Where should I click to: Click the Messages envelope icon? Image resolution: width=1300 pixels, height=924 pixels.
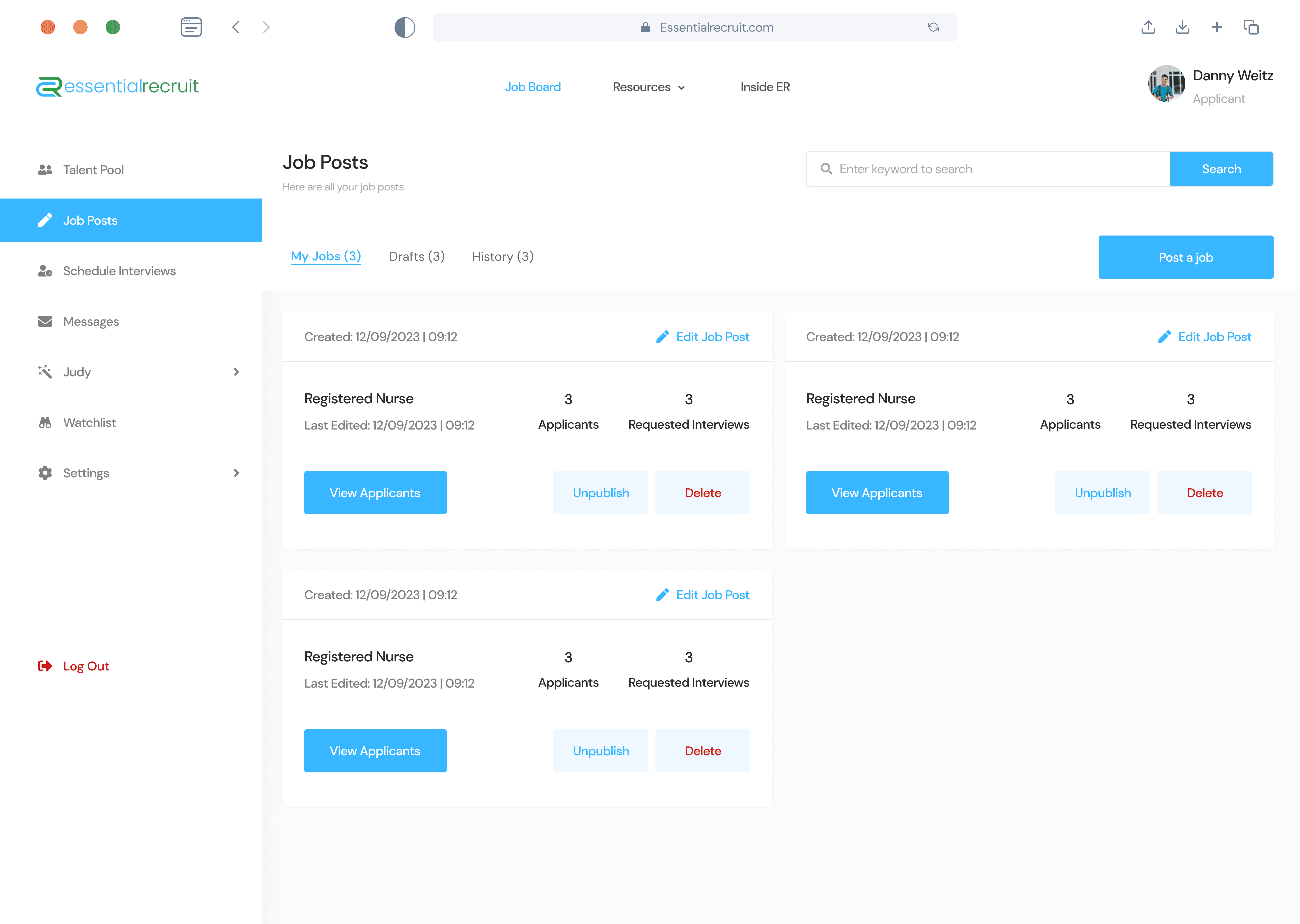click(x=45, y=321)
